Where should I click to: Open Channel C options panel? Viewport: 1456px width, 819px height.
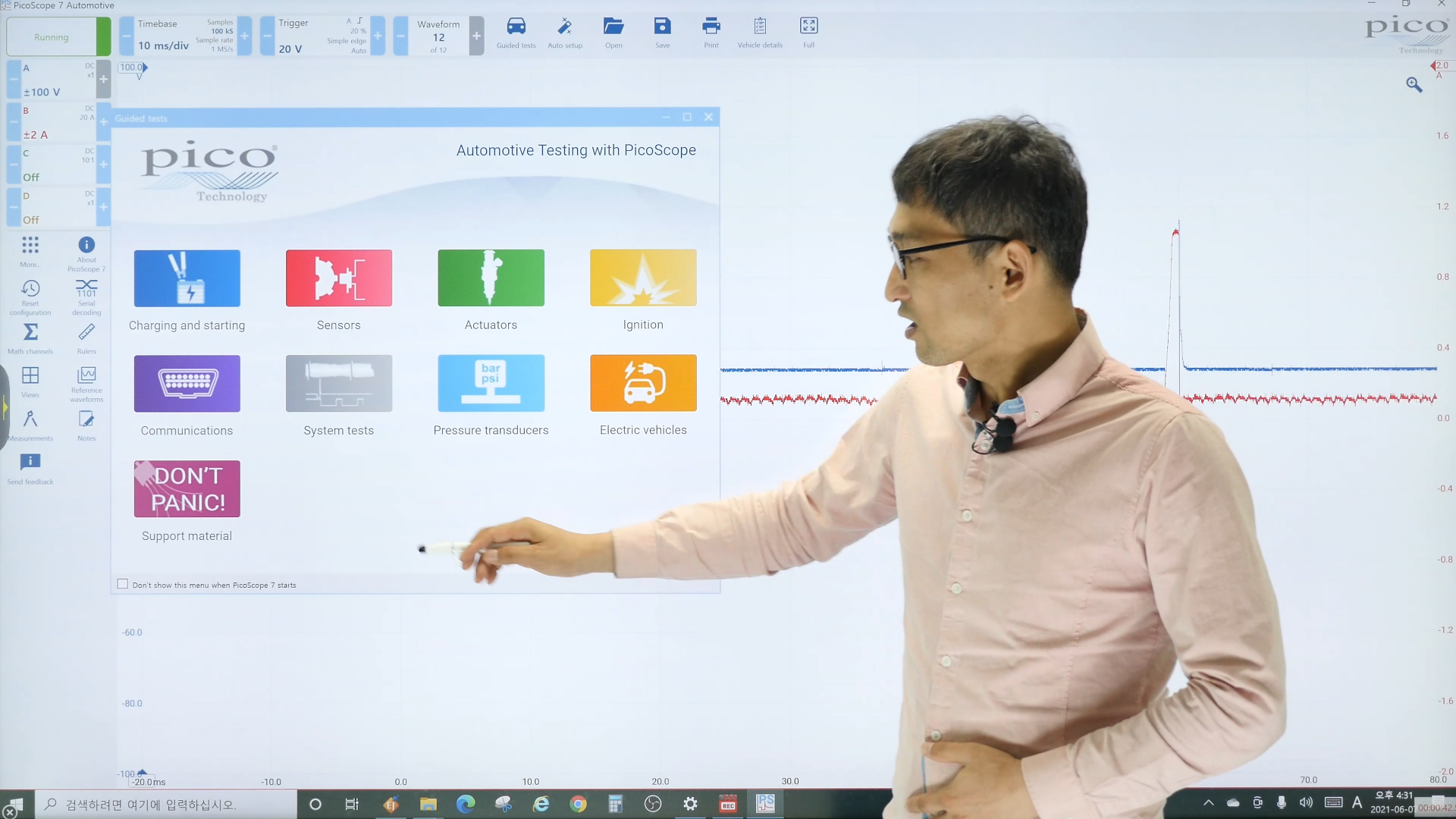58,165
